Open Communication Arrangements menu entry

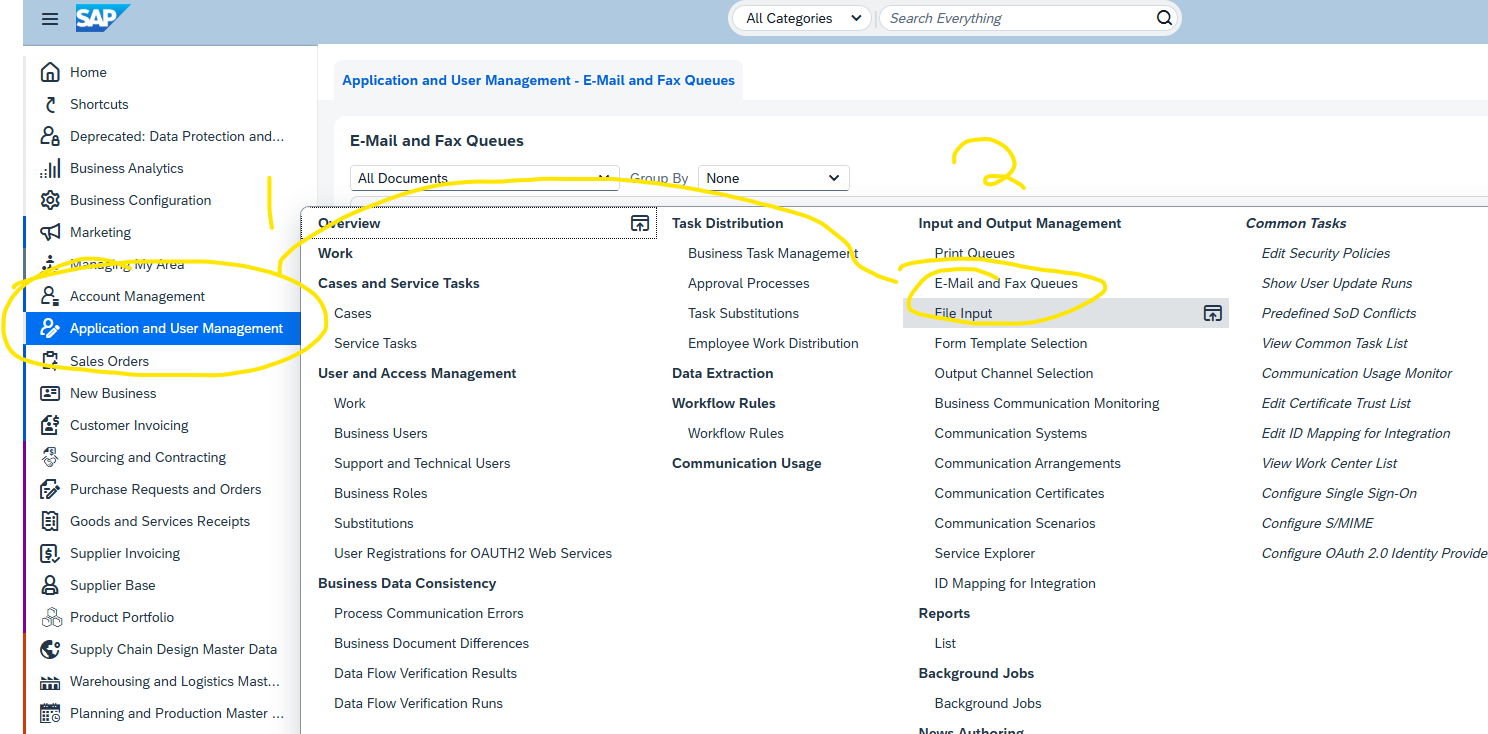1027,463
